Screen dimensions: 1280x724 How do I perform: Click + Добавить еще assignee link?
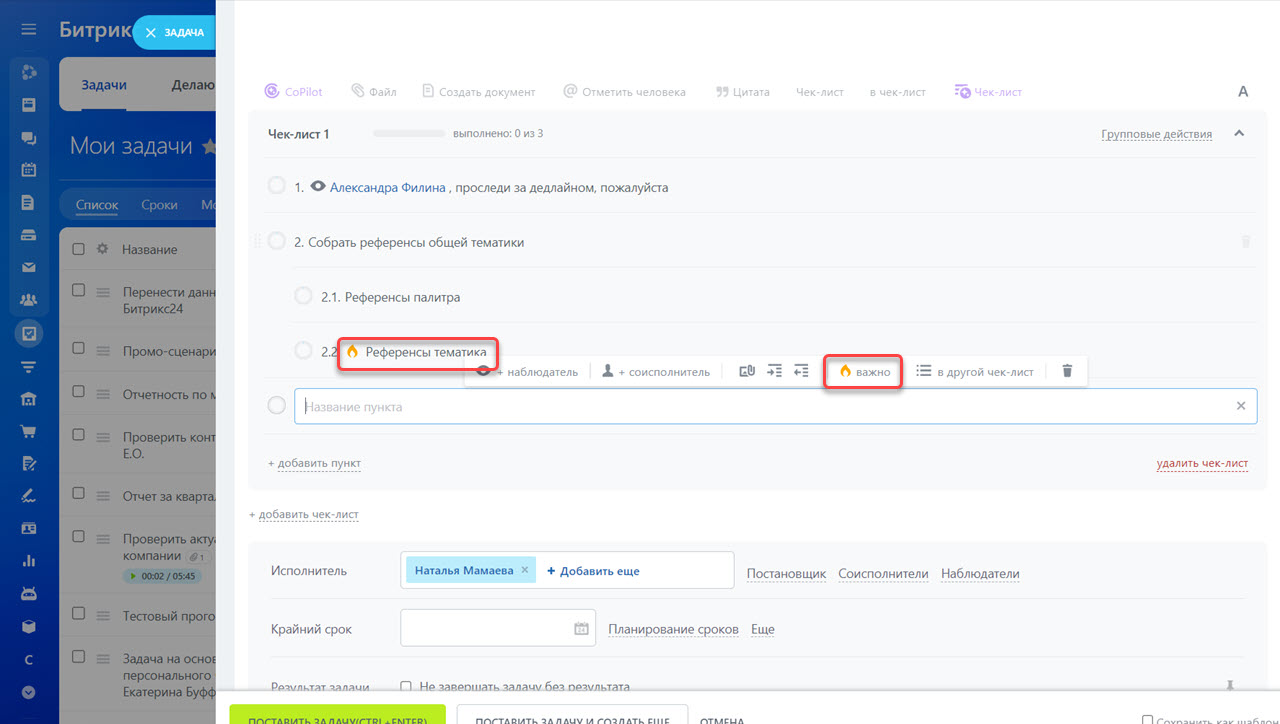(593, 570)
